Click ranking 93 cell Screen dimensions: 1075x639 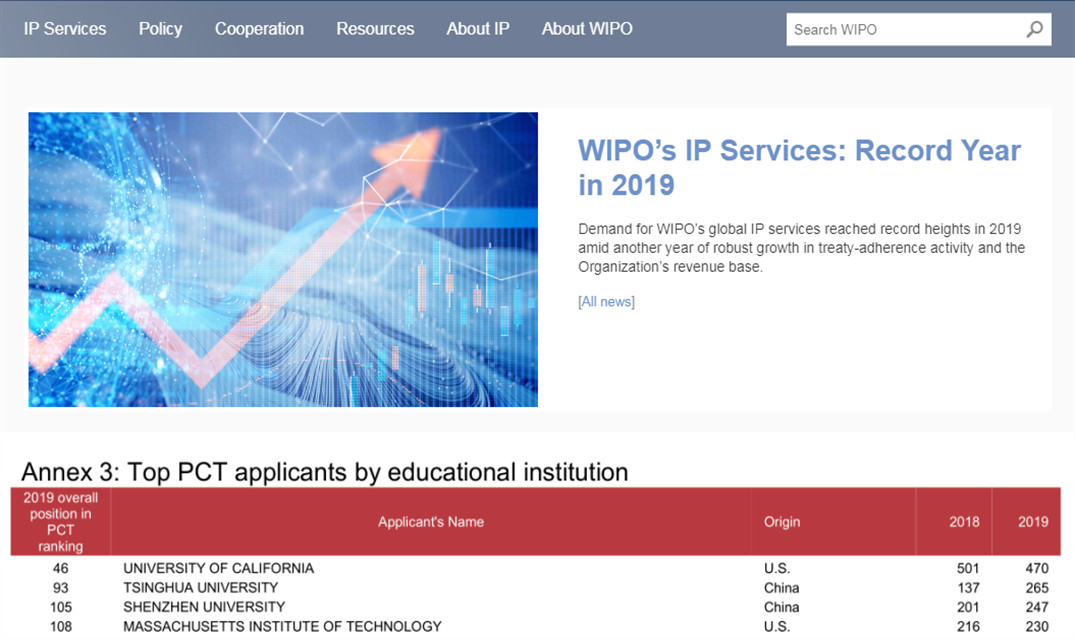pyautogui.click(x=60, y=588)
